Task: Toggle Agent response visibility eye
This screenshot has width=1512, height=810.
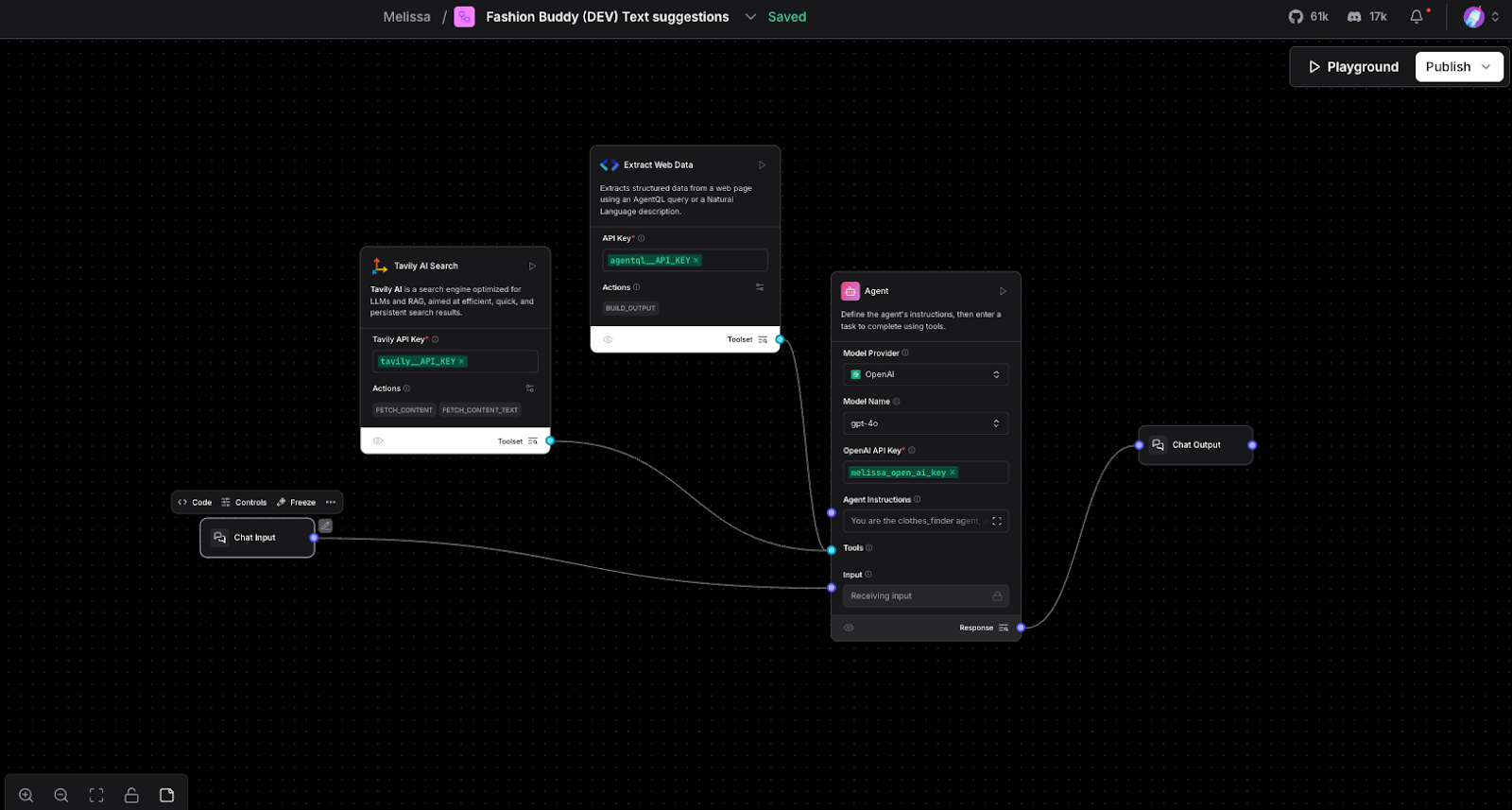Action: pyautogui.click(x=849, y=628)
